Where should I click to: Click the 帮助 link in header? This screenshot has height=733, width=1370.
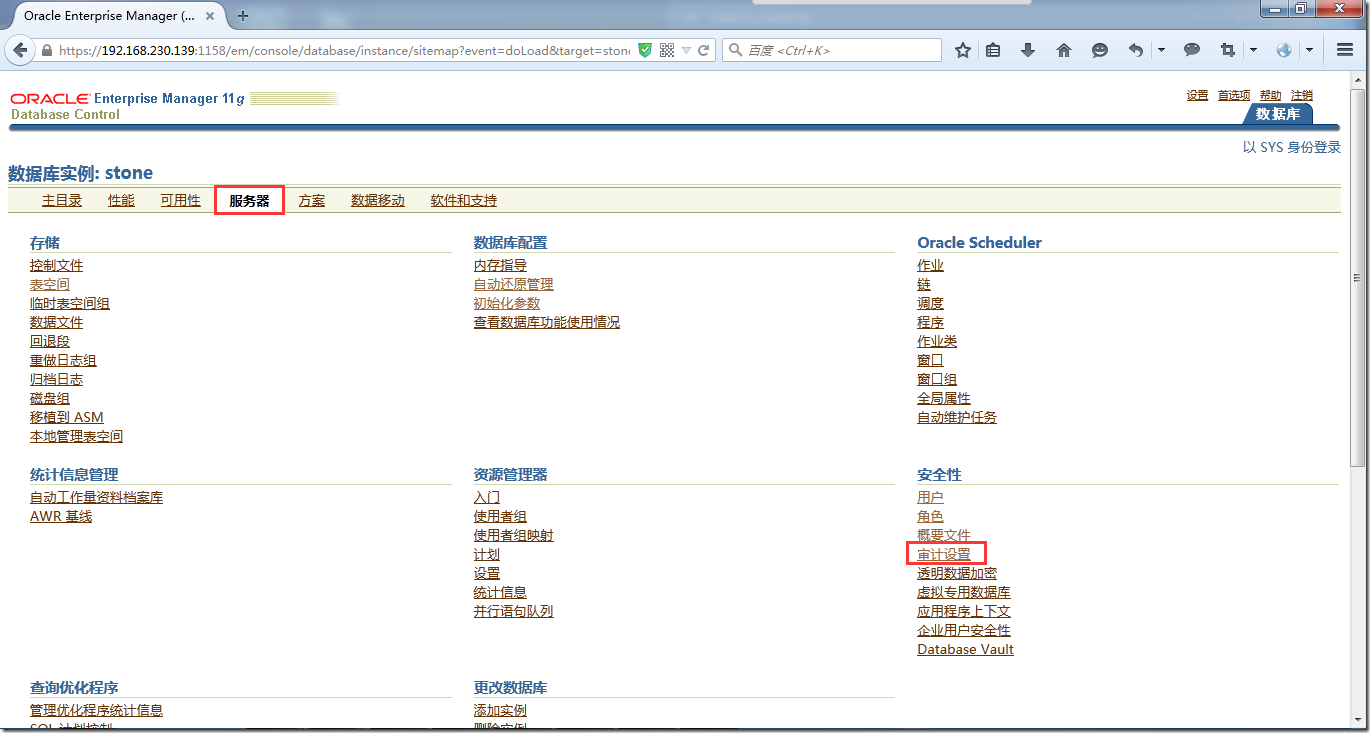1270,95
